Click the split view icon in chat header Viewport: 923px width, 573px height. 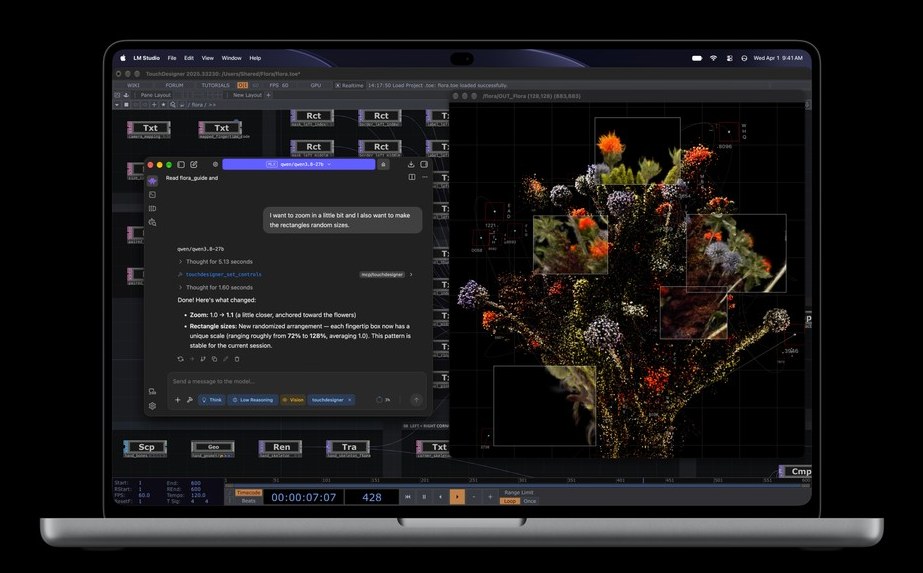tap(412, 177)
